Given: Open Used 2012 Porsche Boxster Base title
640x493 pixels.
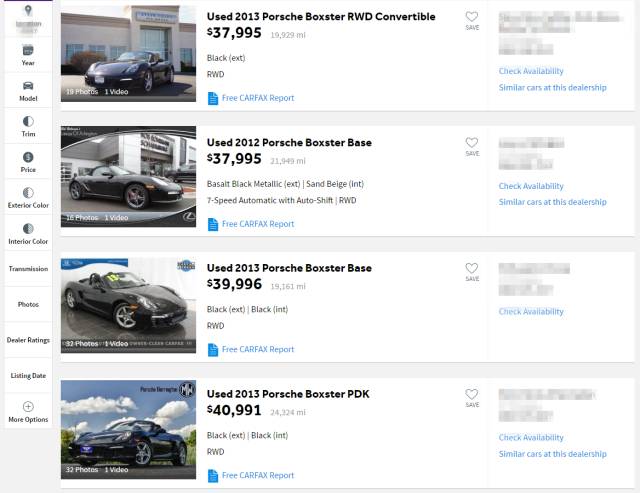Looking at the screenshot, I should click(289, 143).
